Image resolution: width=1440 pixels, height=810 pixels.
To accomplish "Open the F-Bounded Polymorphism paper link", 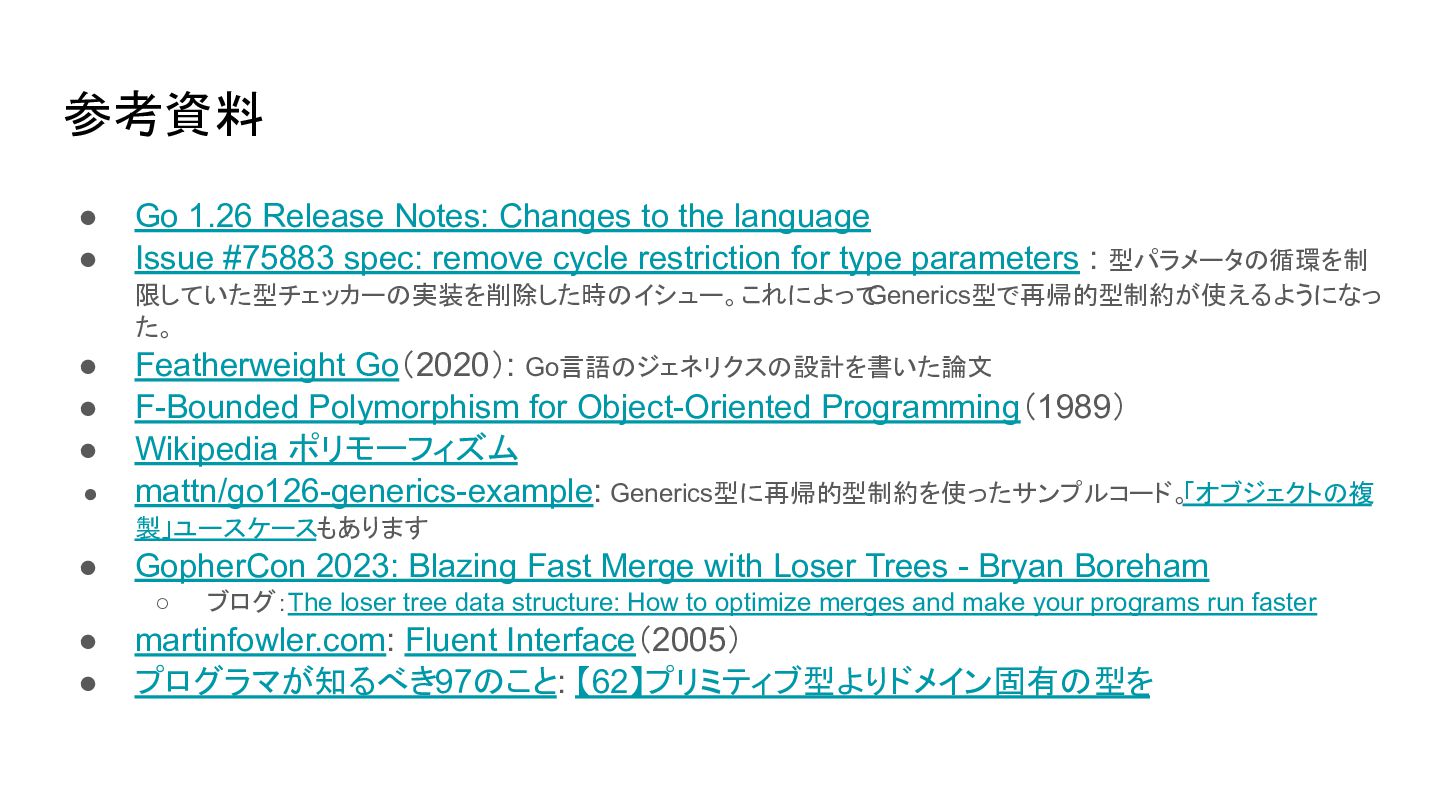I will point(576,408).
